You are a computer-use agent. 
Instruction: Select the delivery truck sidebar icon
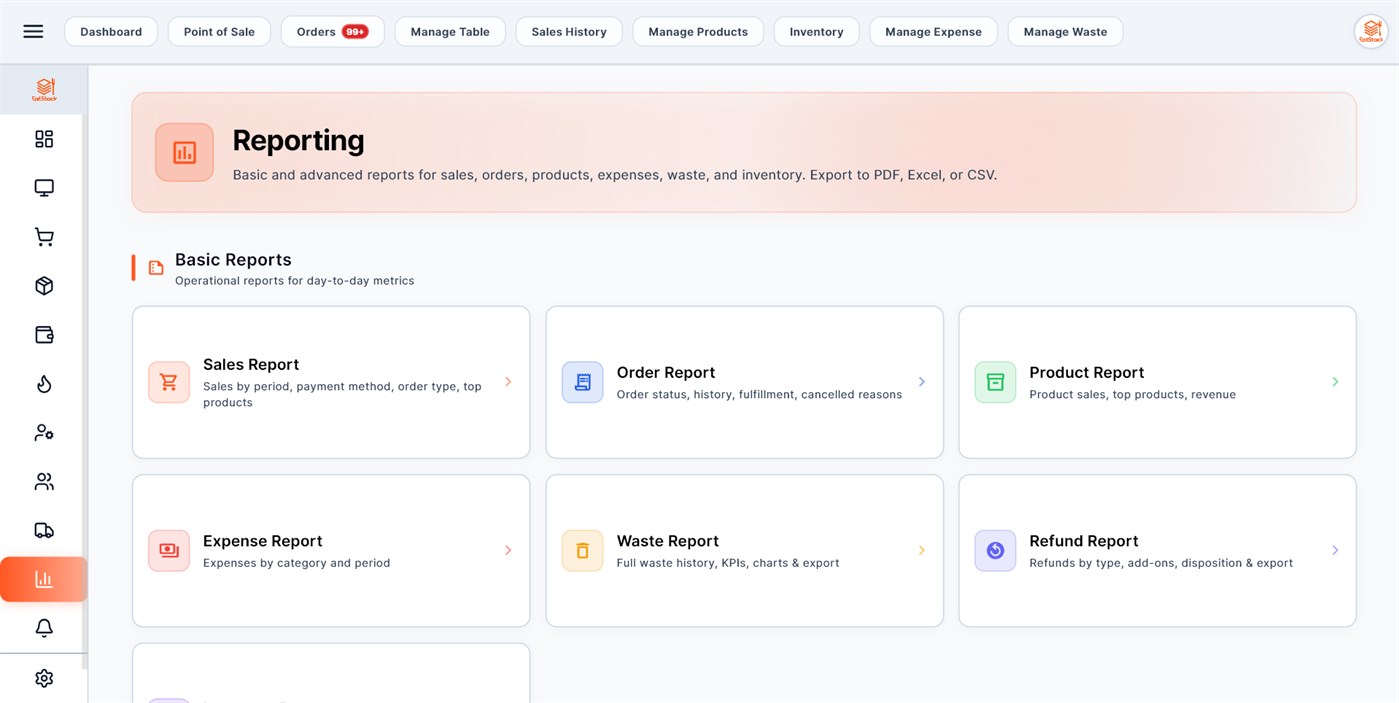click(x=44, y=531)
